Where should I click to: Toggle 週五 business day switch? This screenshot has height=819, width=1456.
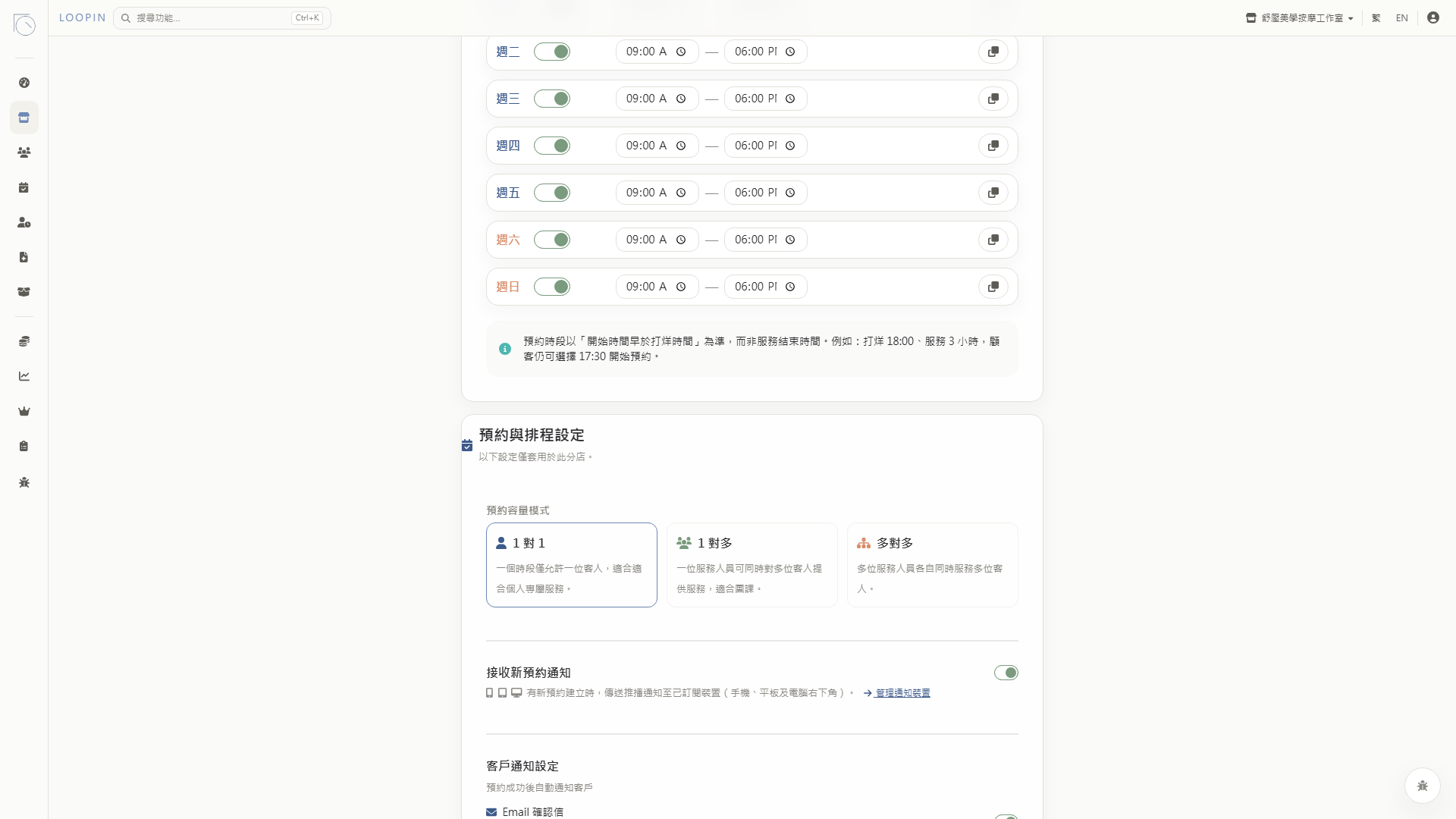[x=552, y=193]
